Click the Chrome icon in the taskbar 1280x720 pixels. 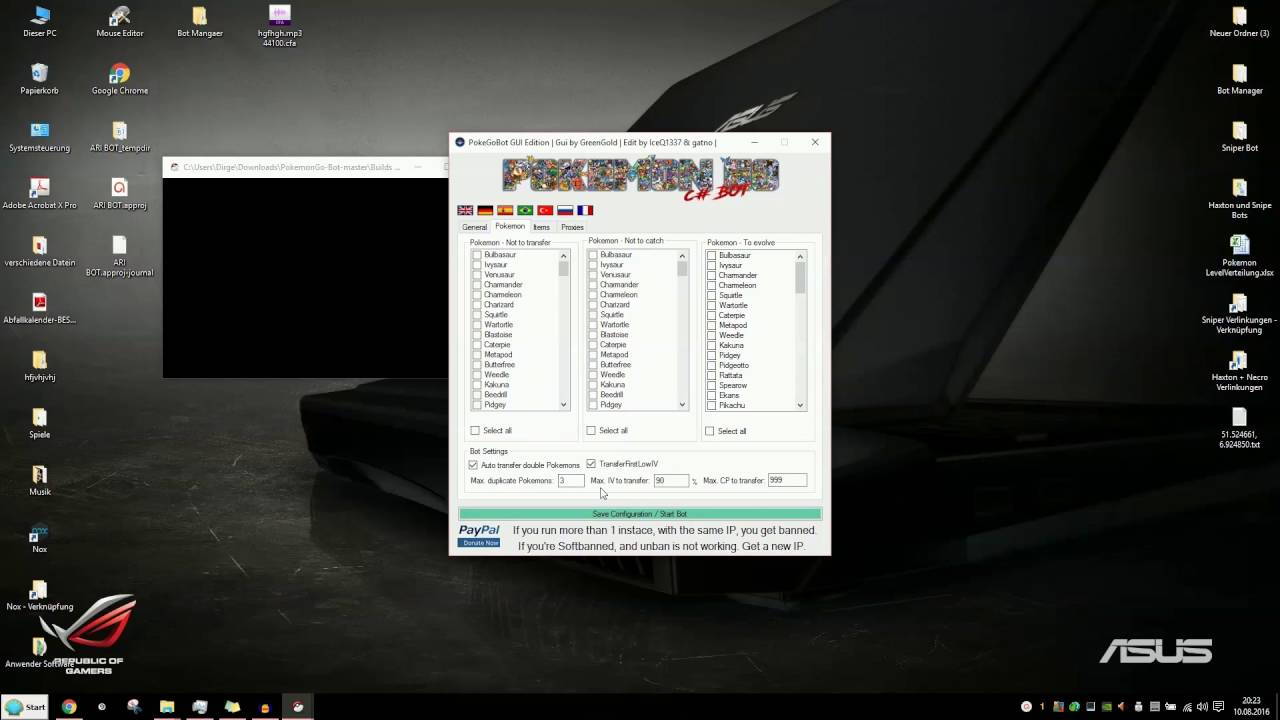coord(69,707)
